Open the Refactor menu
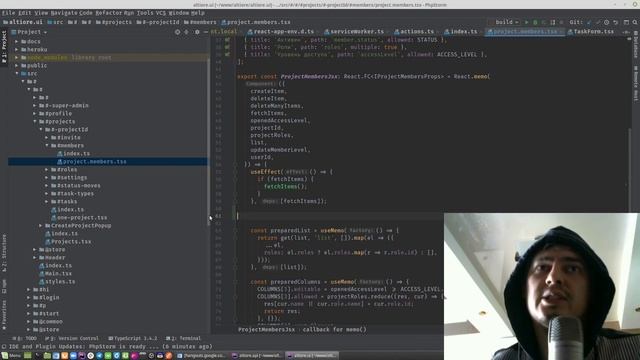 tap(108, 13)
